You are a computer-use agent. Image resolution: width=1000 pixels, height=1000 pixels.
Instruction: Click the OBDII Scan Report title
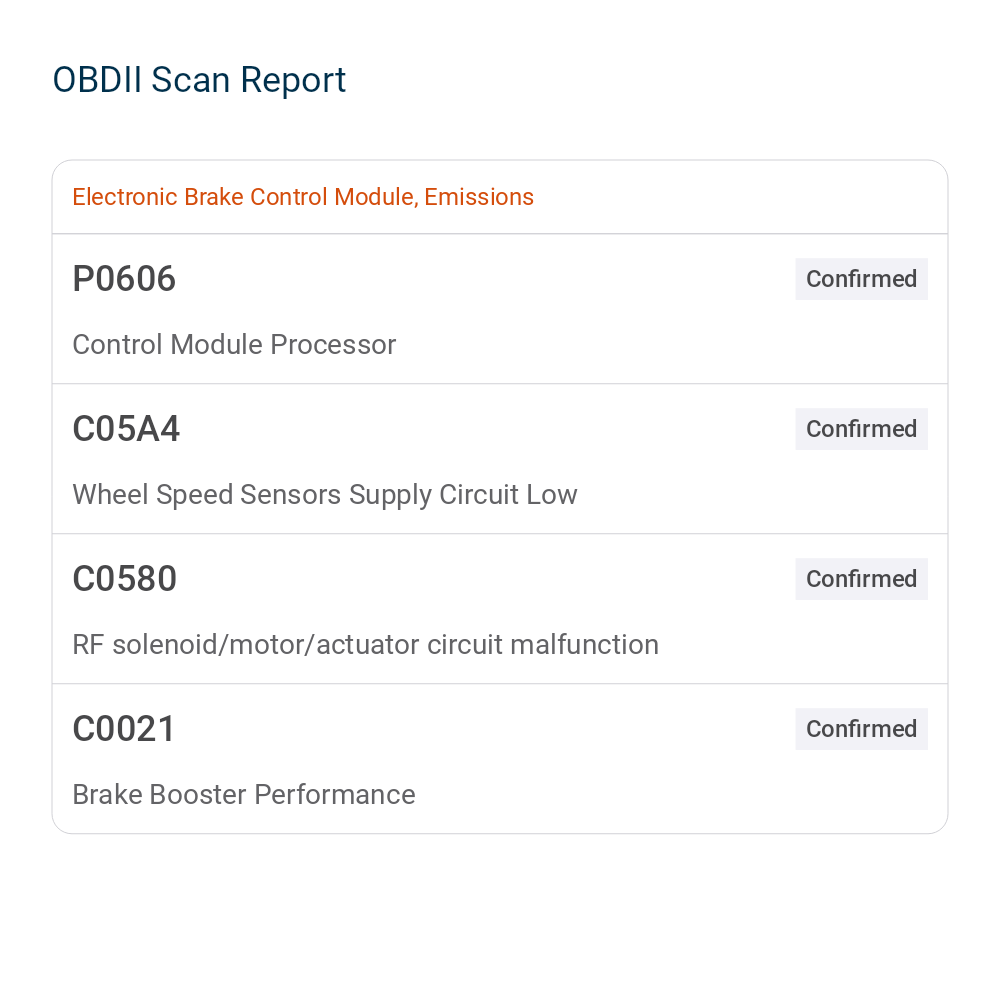tap(199, 80)
